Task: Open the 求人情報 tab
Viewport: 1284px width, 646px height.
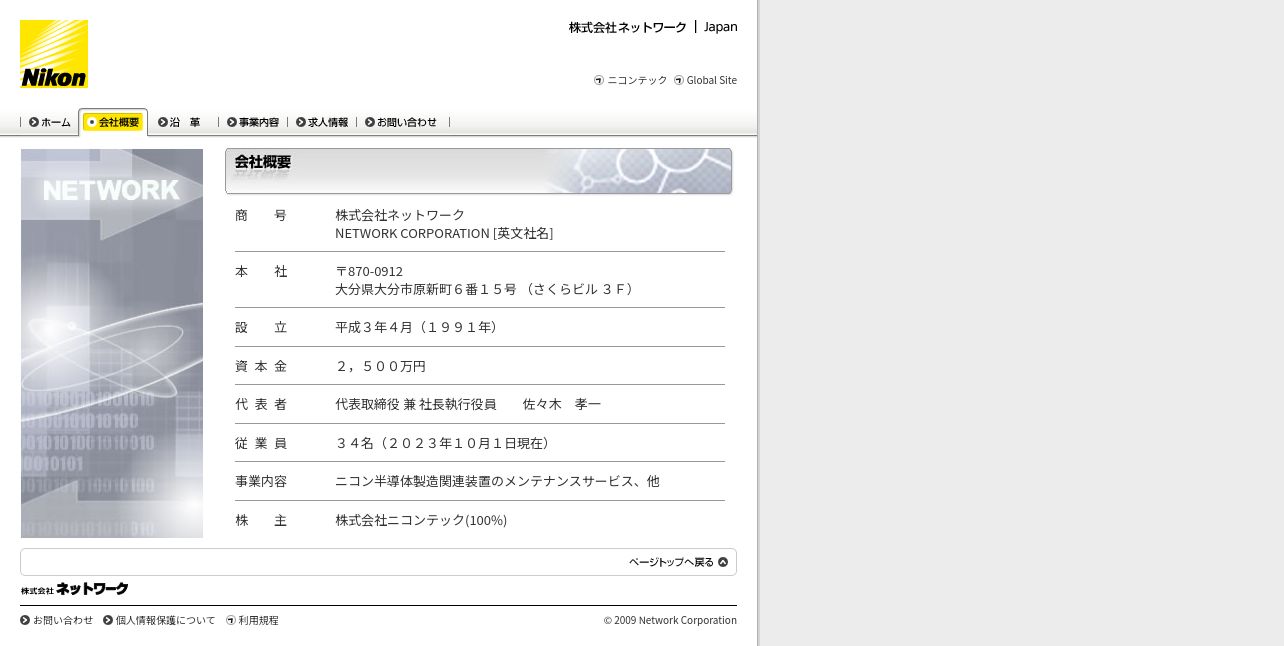Action: [322, 122]
